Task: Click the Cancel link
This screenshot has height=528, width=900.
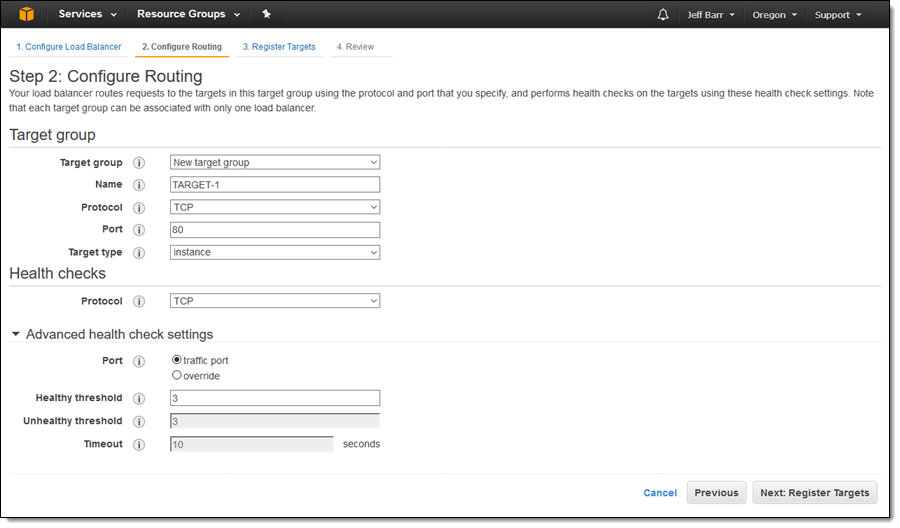Action: pyautogui.click(x=660, y=493)
